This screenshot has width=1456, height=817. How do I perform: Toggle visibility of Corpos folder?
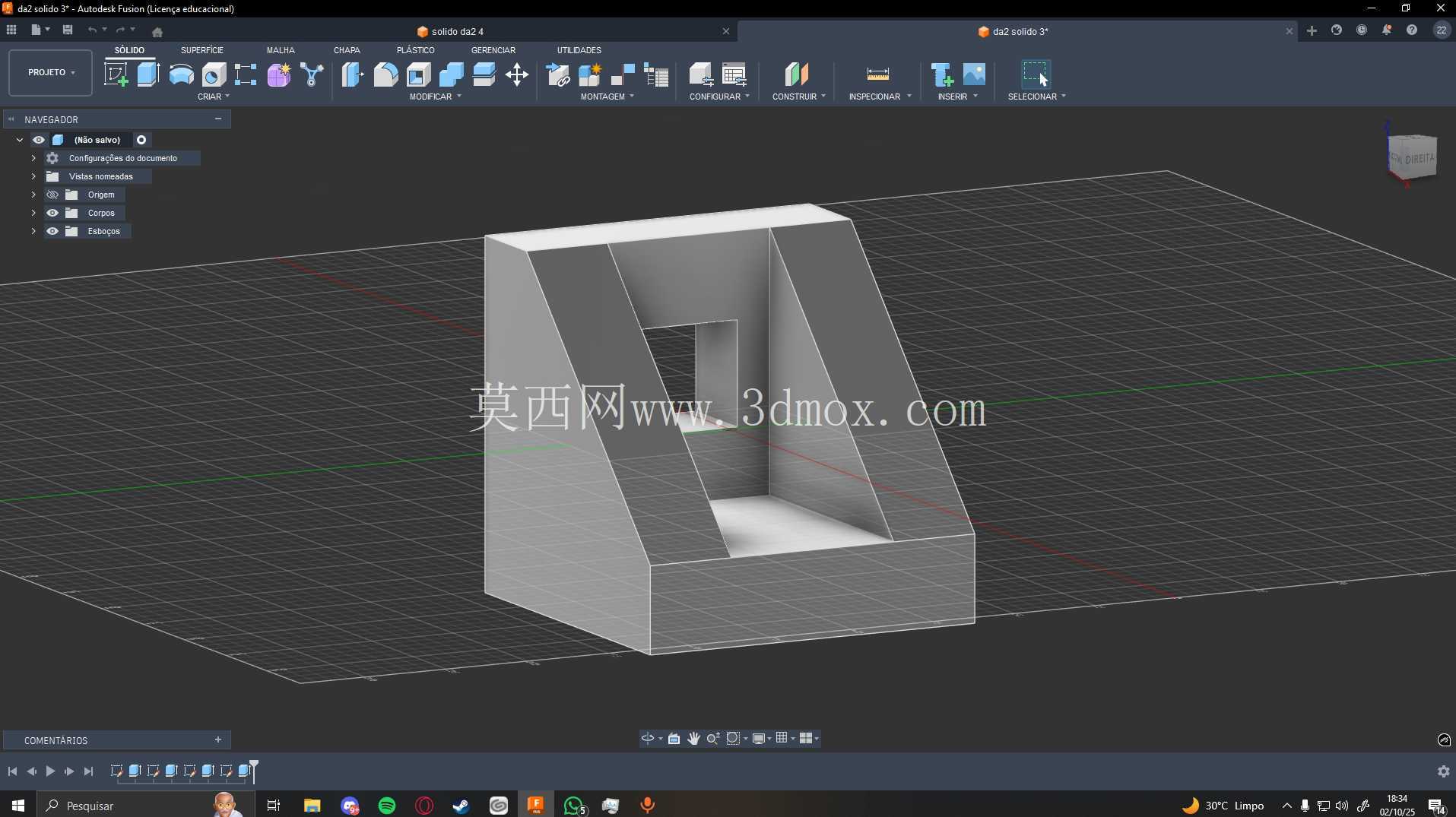pos(52,213)
